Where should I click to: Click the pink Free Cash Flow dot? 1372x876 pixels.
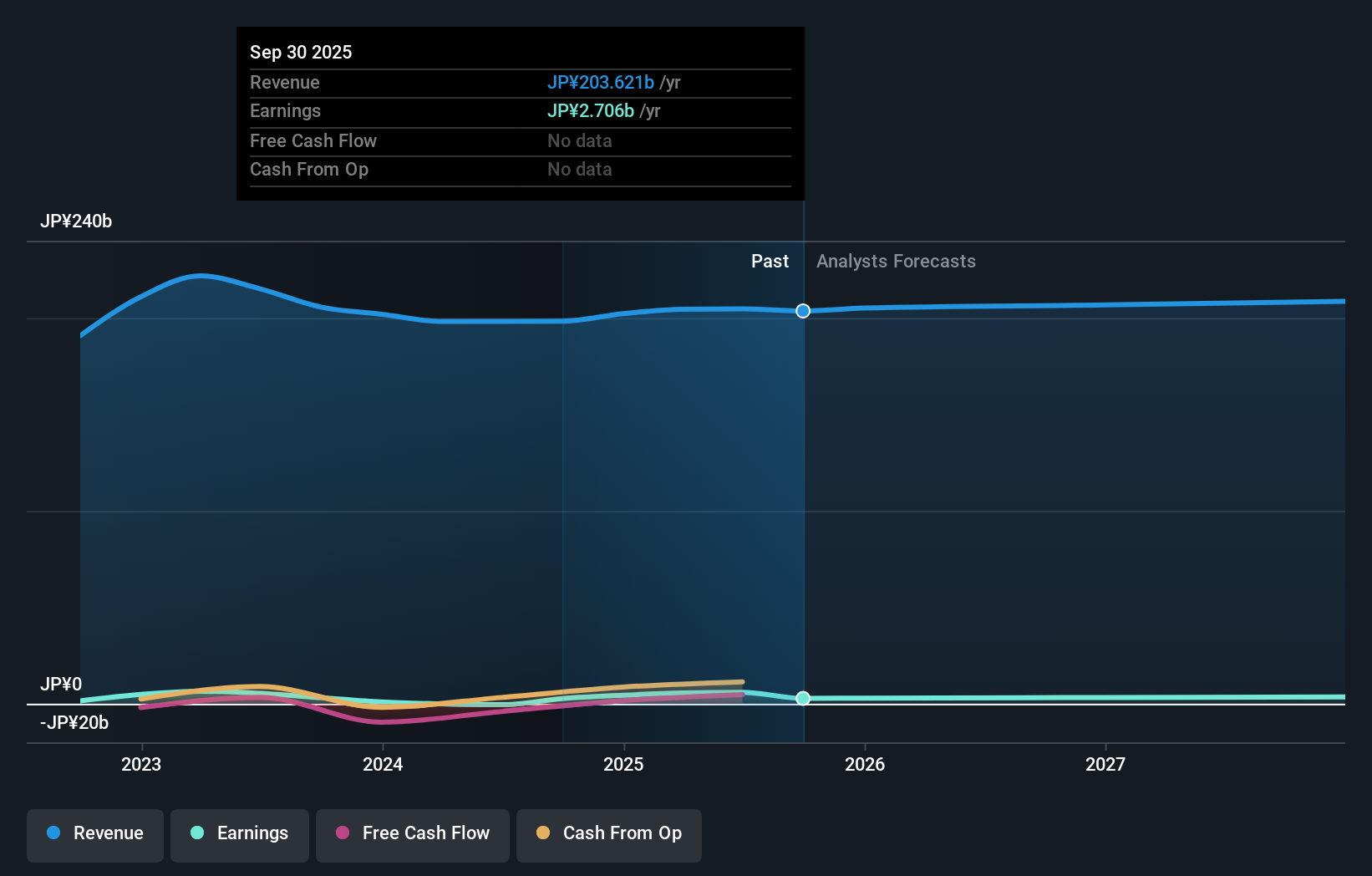[343, 833]
